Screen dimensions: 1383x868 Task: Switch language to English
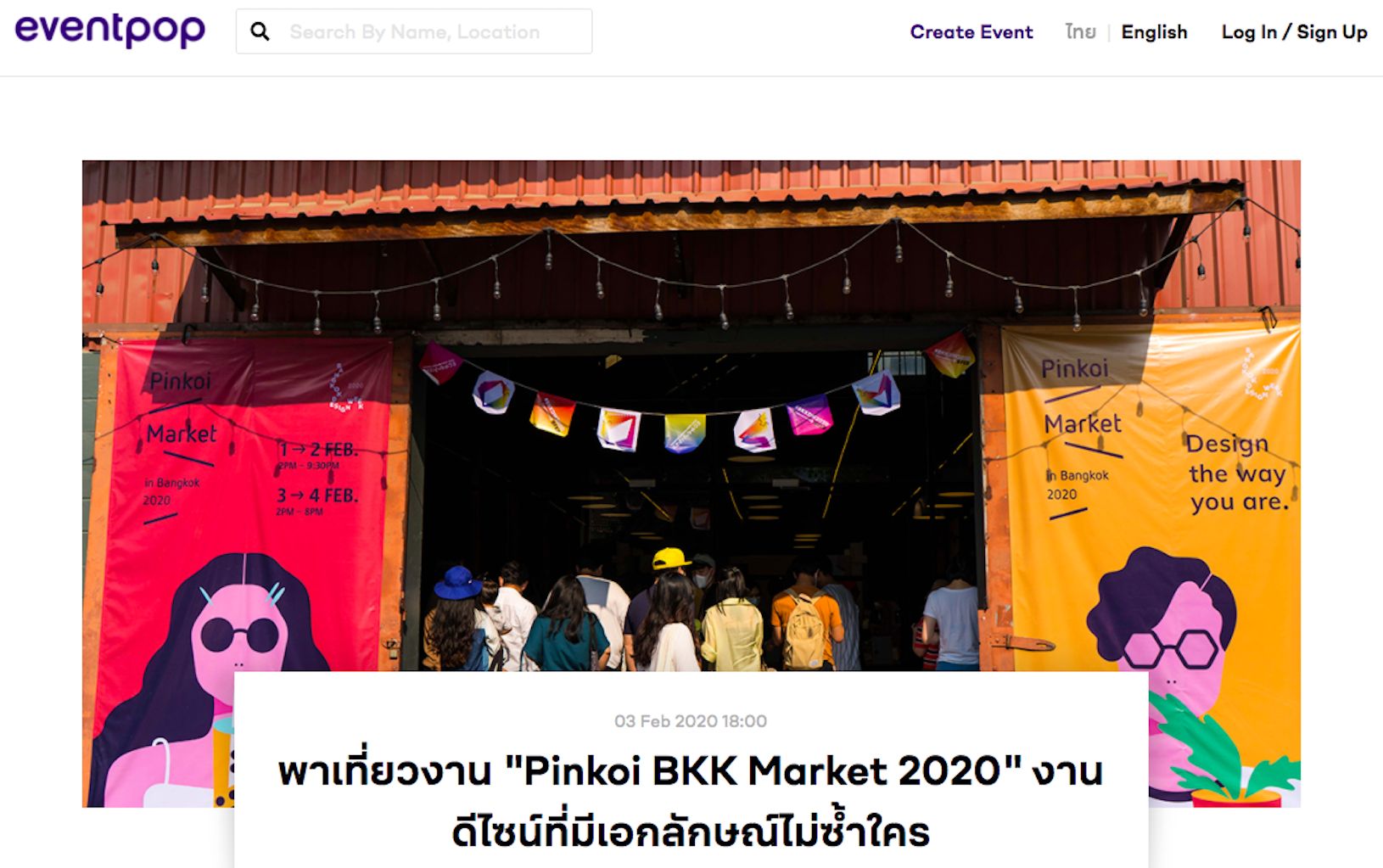1154,32
